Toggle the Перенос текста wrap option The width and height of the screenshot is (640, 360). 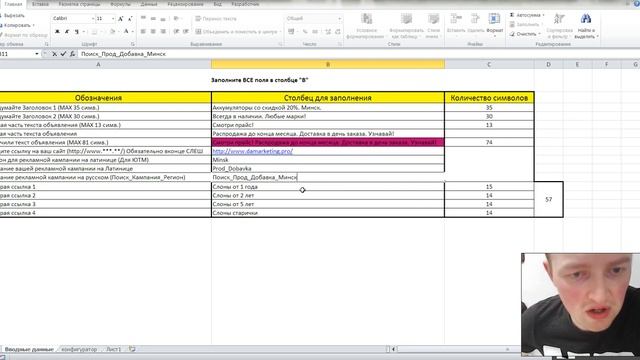(216, 19)
